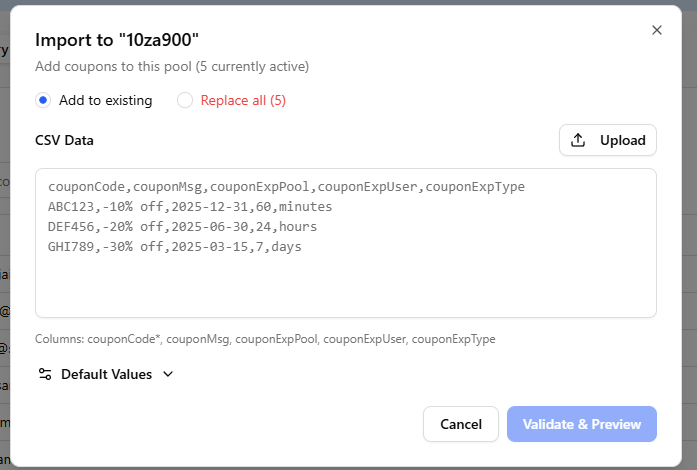Click the red Replace all (5) label
Screen dimensions: 697x470
pyautogui.click(x=243, y=100)
